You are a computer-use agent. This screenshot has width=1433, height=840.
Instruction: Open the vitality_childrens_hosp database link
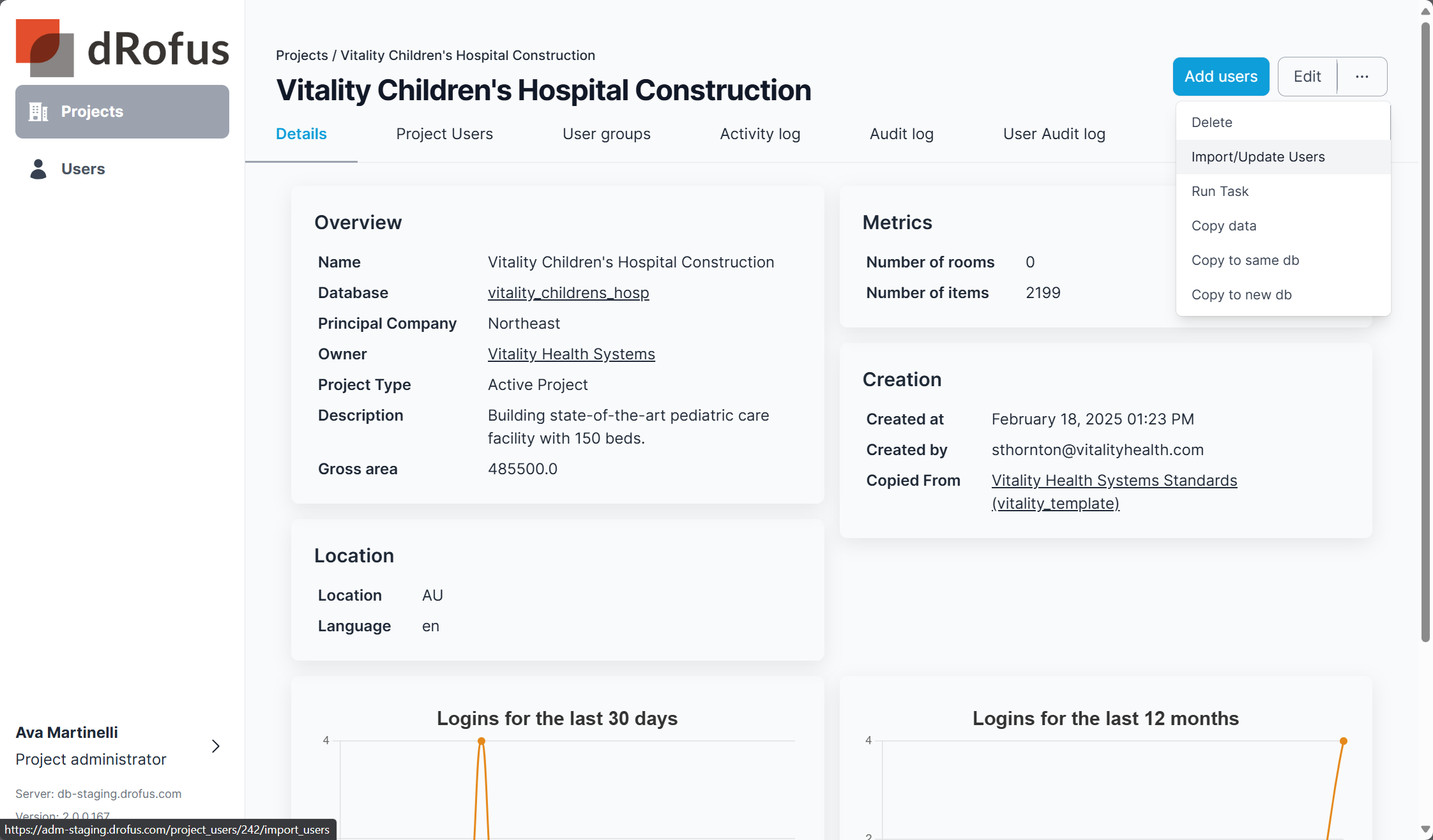pos(568,293)
